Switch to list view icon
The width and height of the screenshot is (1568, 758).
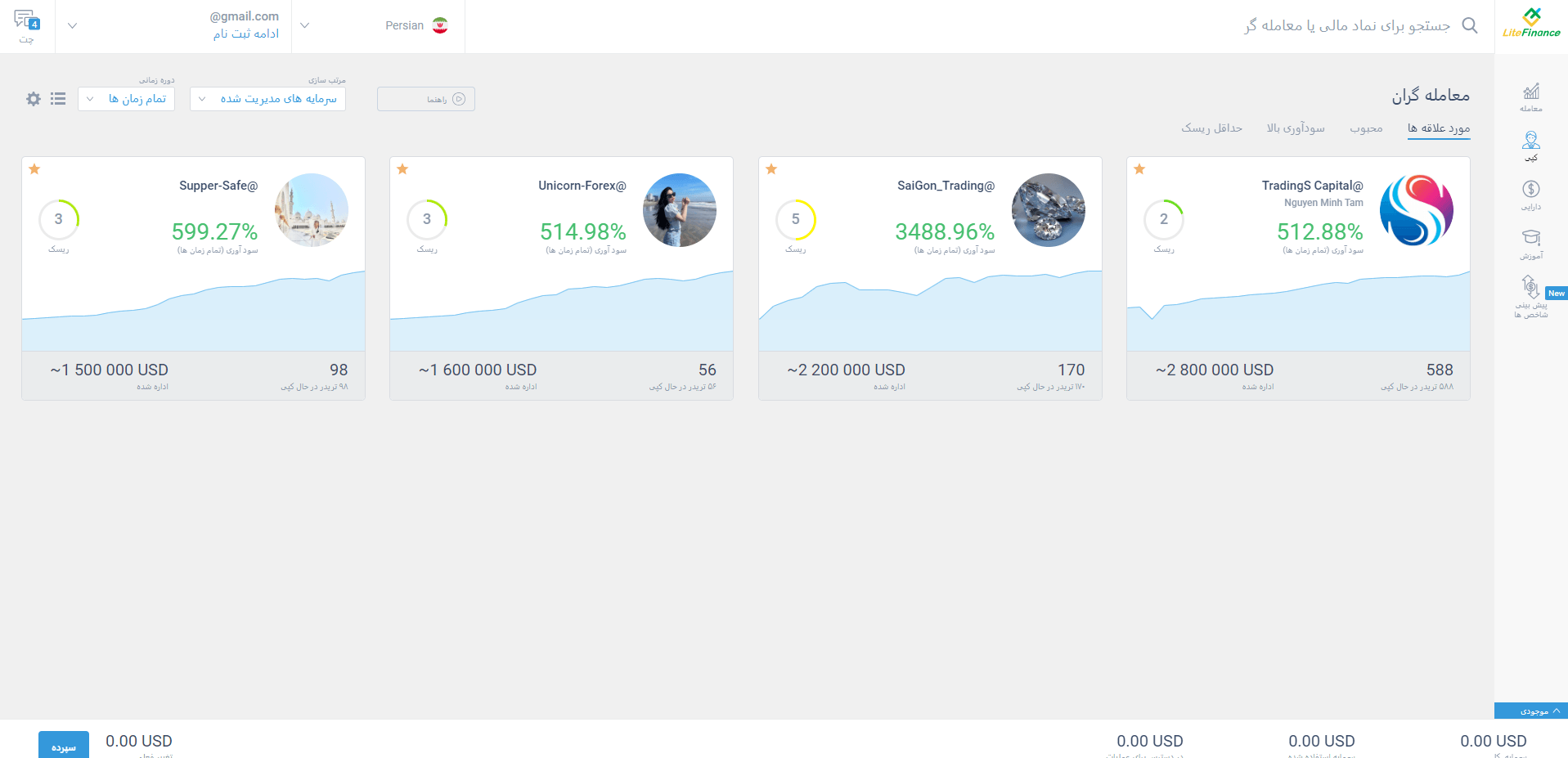coord(58,99)
